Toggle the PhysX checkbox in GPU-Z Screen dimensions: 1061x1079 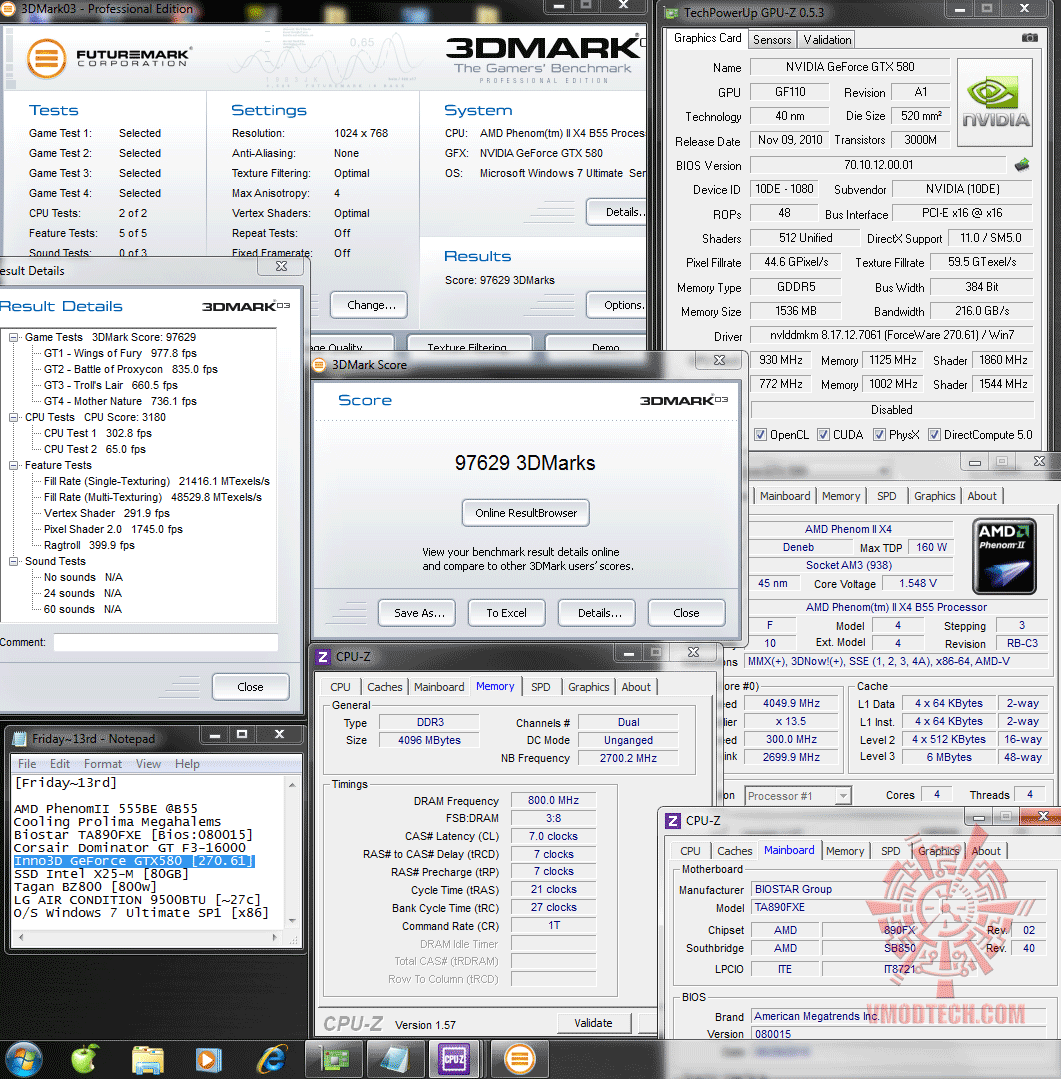click(x=879, y=435)
